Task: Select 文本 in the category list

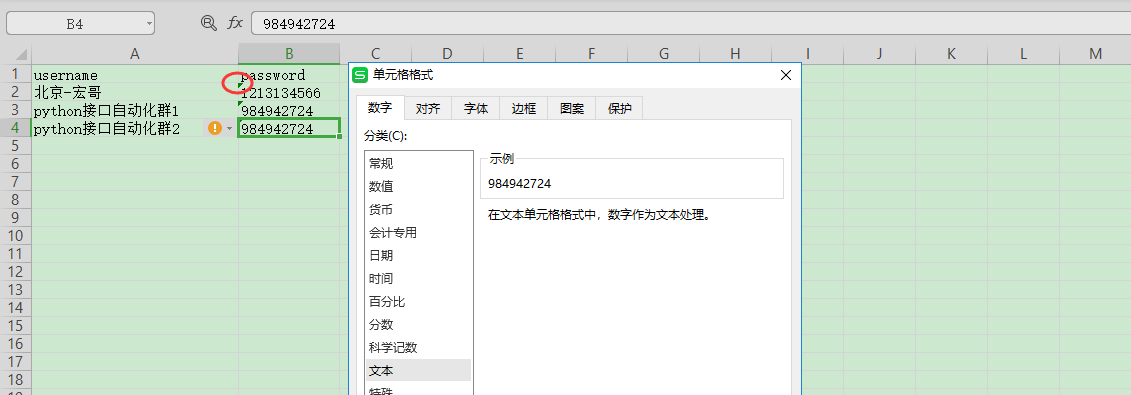Action: (x=418, y=370)
